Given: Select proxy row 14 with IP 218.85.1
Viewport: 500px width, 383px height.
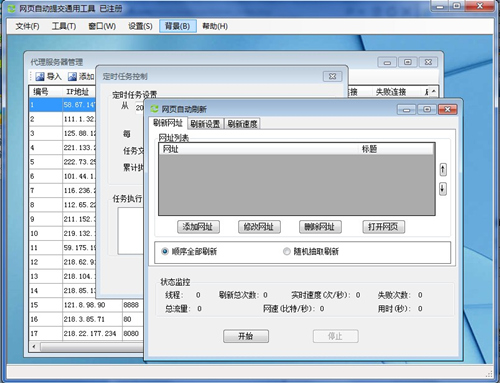Looking at the screenshot, I should click(63, 291).
